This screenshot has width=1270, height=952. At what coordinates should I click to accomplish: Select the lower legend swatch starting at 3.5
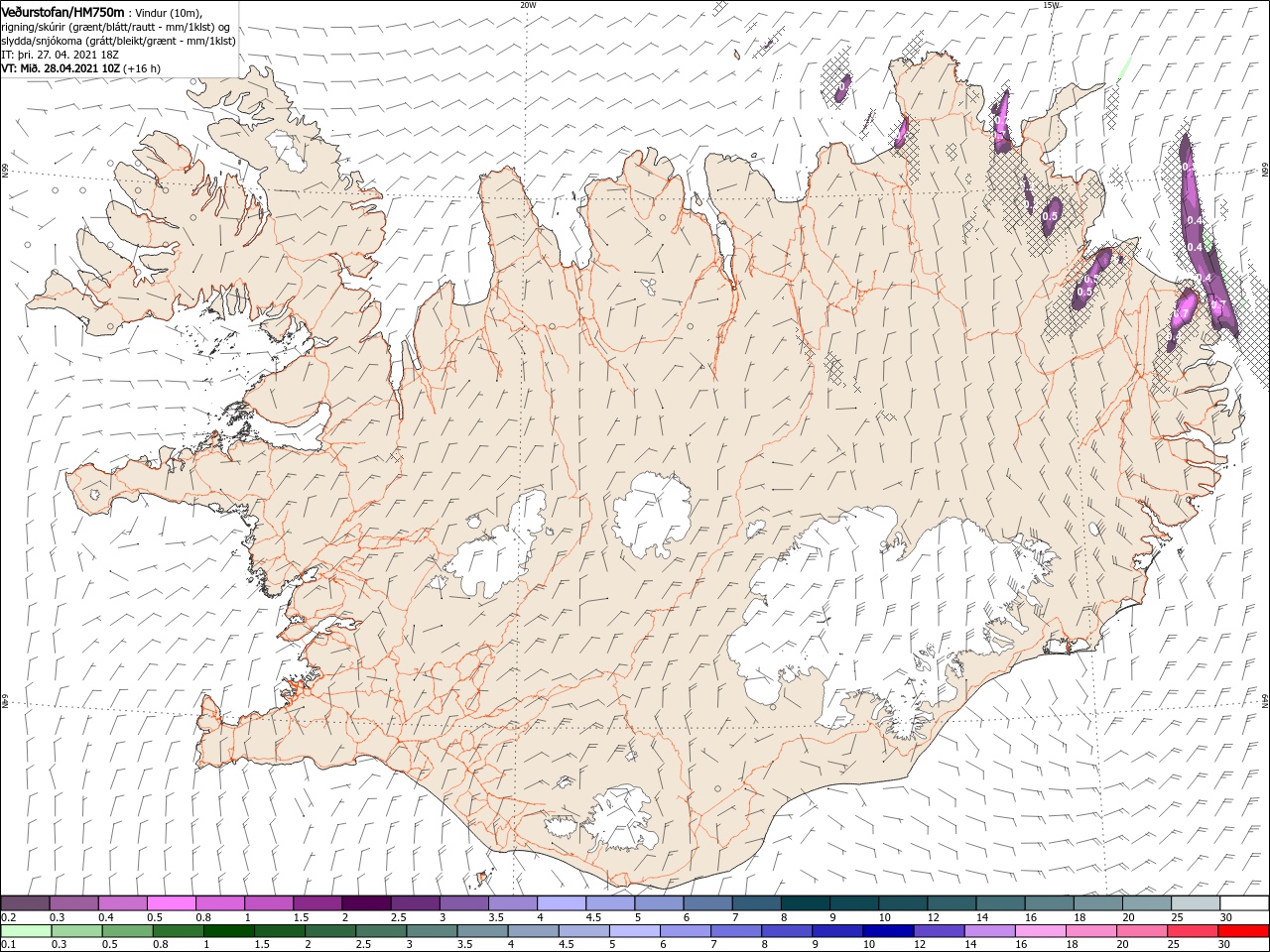pyautogui.click(x=481, y=931)
